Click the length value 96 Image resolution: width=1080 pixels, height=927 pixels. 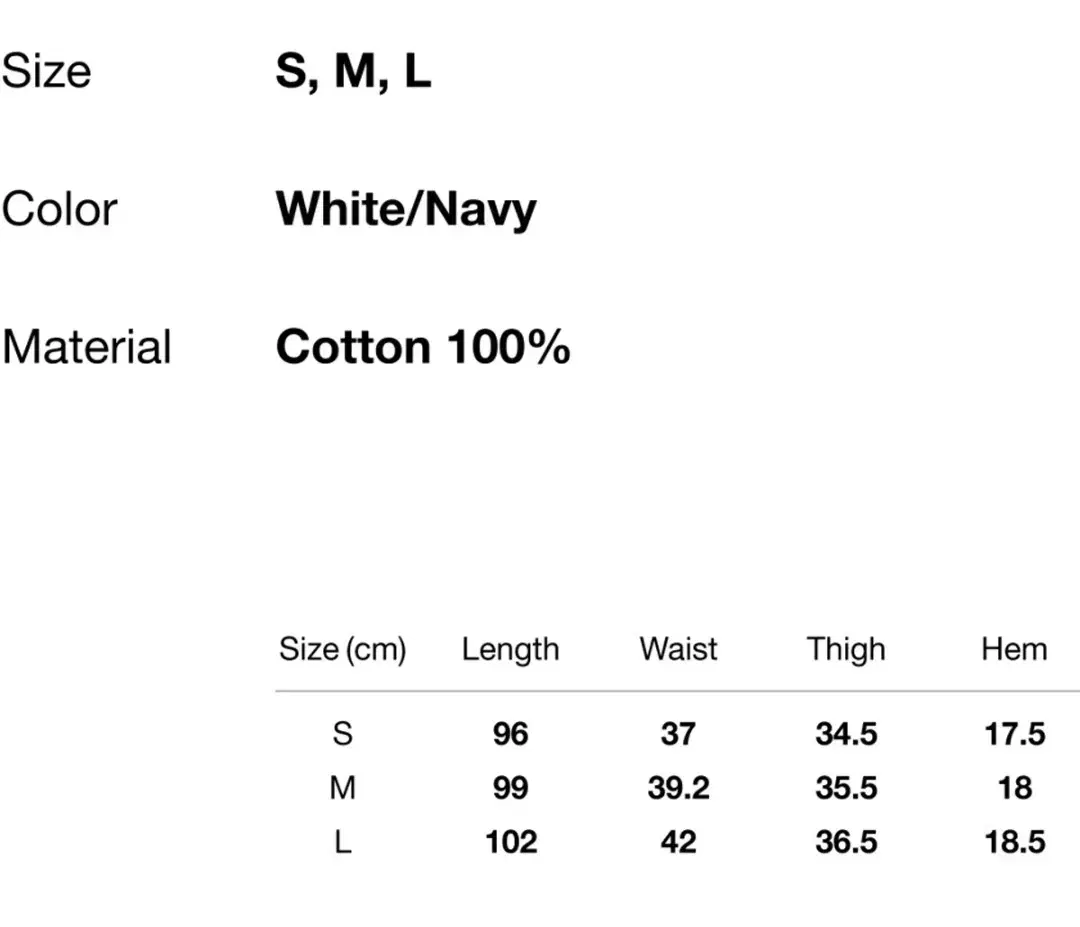pos(510,733)
